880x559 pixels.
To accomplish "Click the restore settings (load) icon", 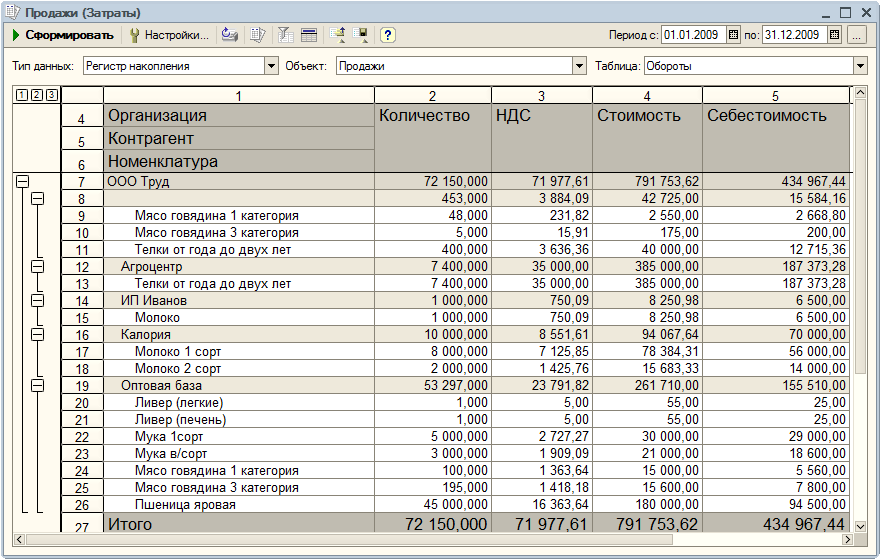I will 337,35.
